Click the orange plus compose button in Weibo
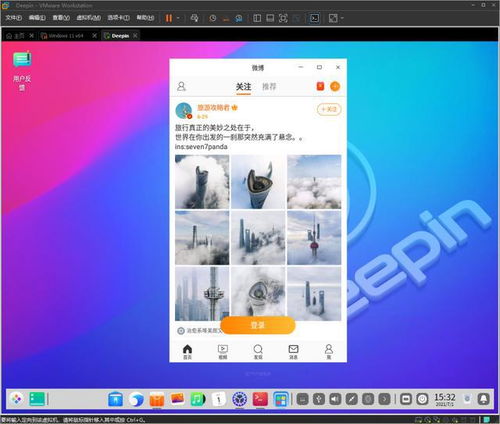Image resolution: width=500 pixels, height=424 pixels. 335,86
